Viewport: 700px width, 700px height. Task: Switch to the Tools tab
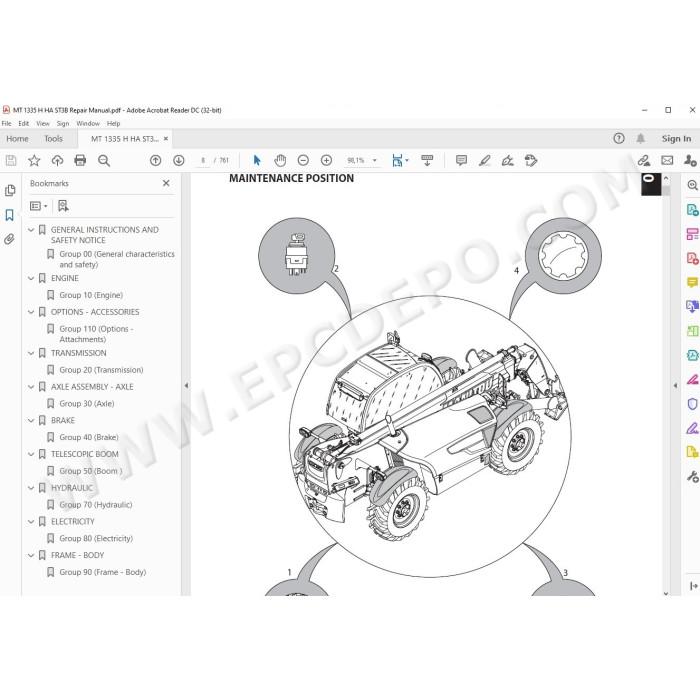pos(54,139)
